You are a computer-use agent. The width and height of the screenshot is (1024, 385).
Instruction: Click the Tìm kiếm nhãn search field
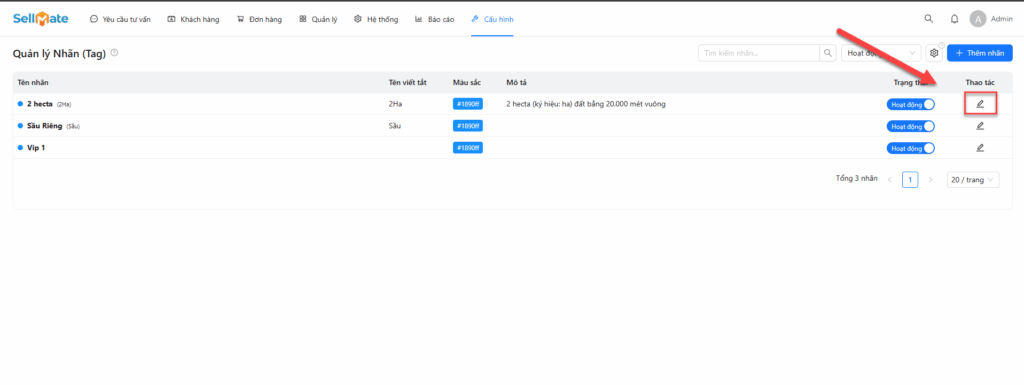click(x=759, y=53)
